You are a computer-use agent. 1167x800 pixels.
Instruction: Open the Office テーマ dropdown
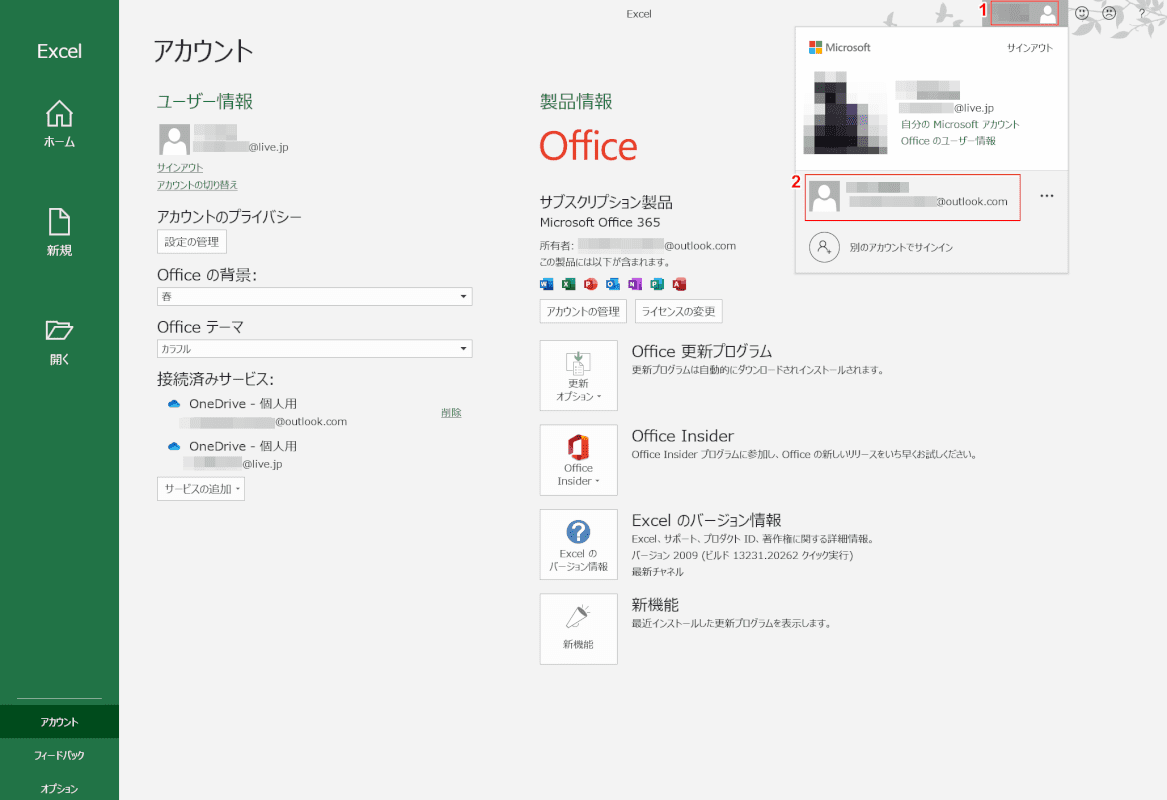(314, 348)
